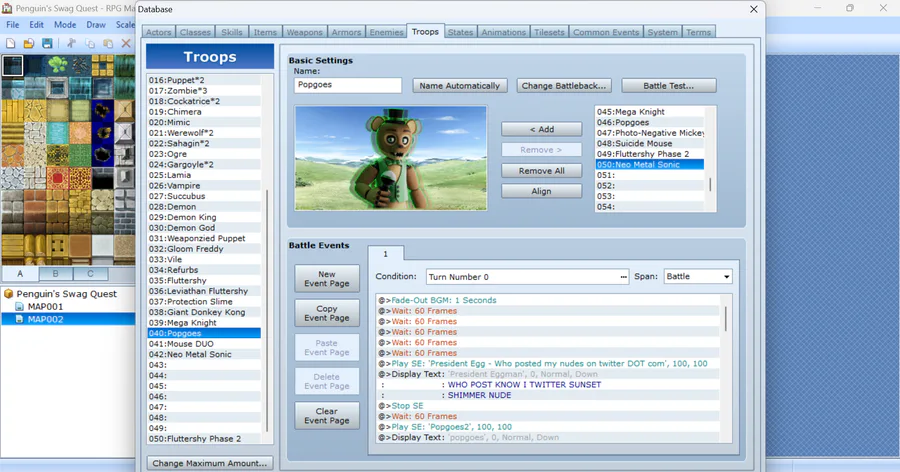The height and width of the screenshot is (472, 900).
Task: Open the Draw menu
Action: pos(96,25)
